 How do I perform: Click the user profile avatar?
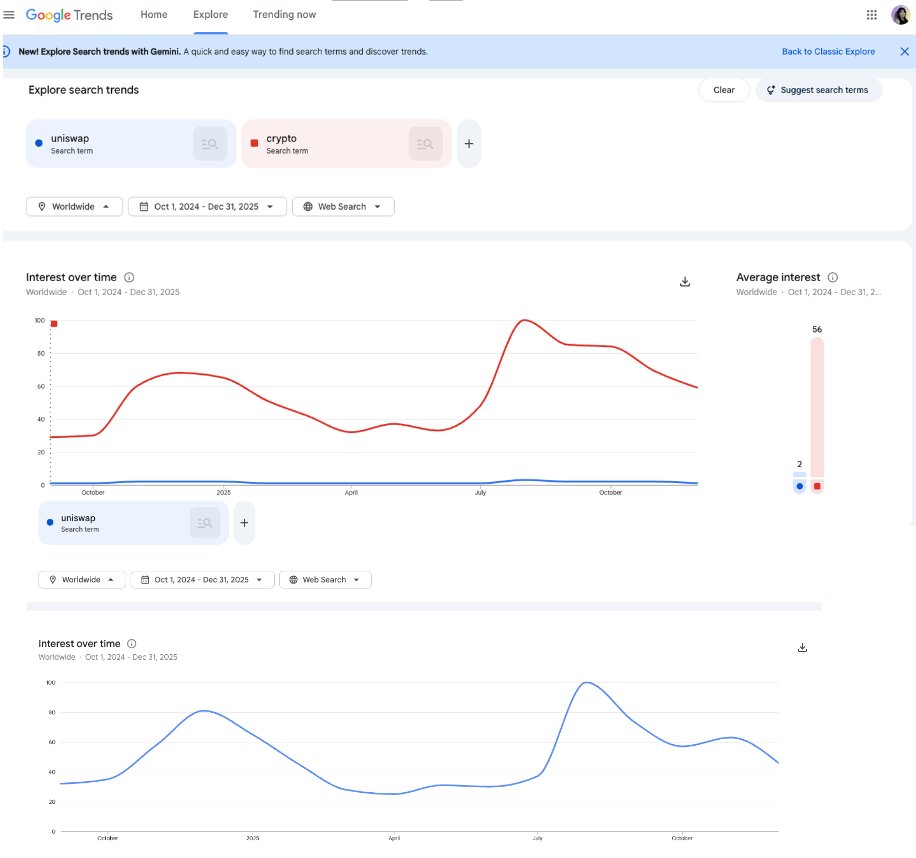click(x=900, y=15)
